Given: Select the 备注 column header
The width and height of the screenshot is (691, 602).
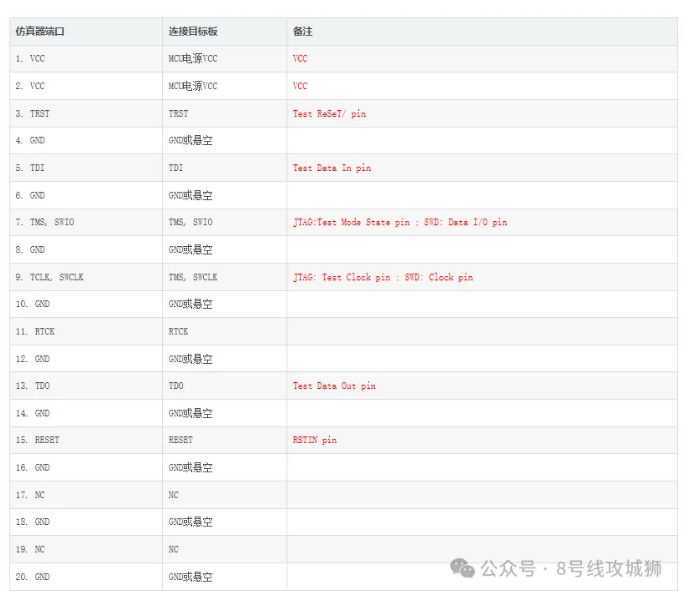Looking at the screenshot, I should [302, 32].
